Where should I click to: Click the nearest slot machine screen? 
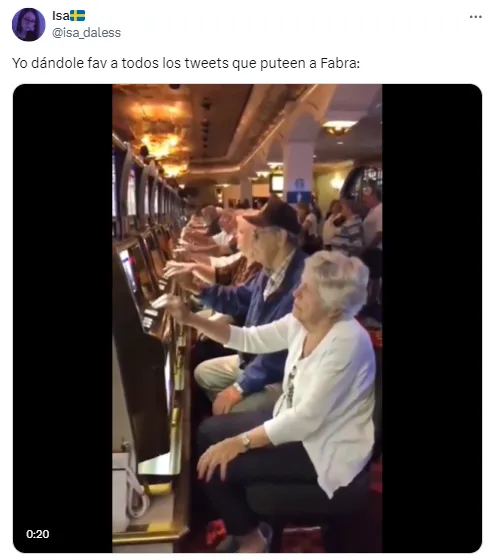click(x=129, y=273)
